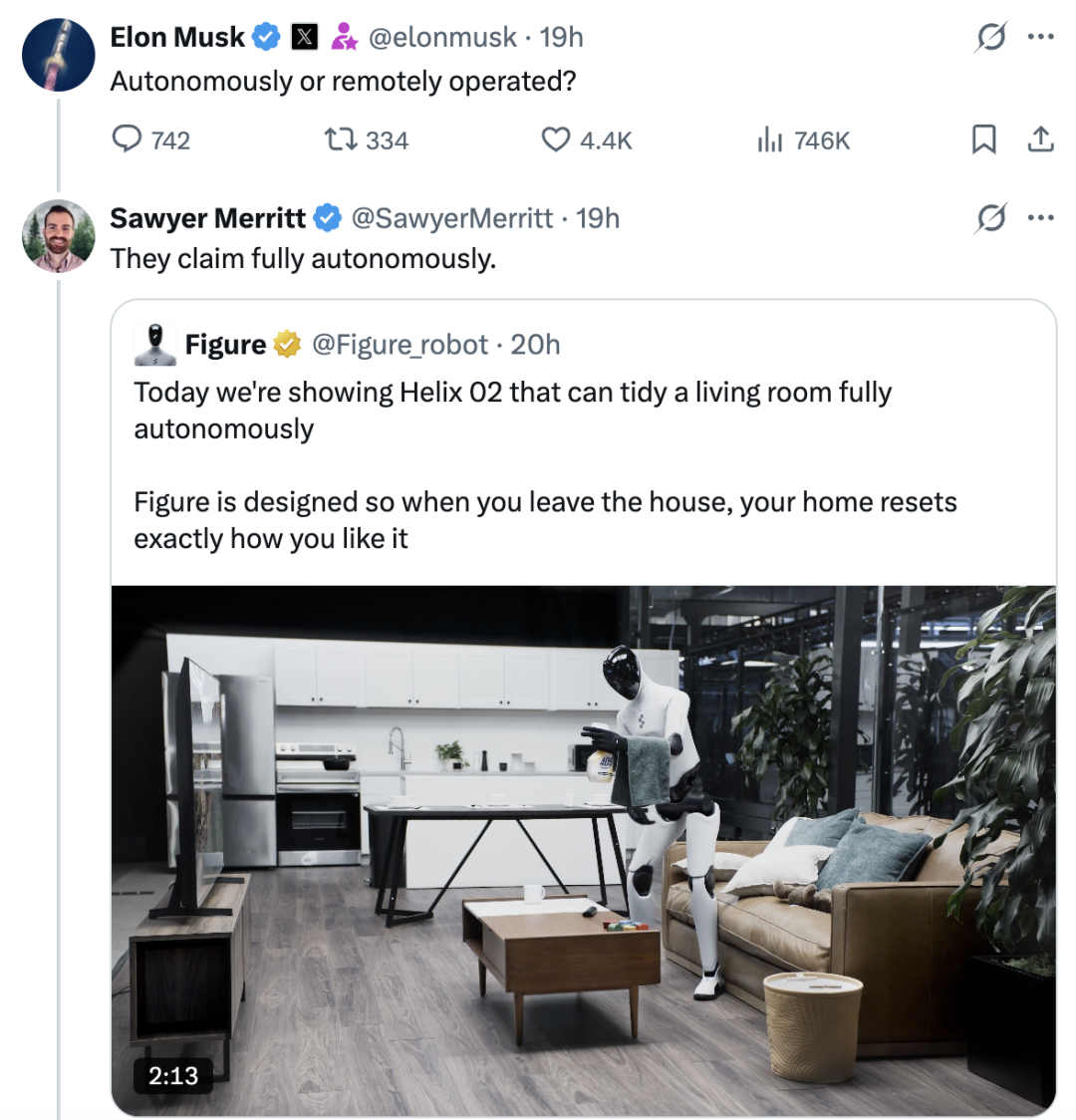The height and width of the screenshot is (1120, 1076).
Task: Open Sawyer Merritt's profile picture
Action: 58,235
